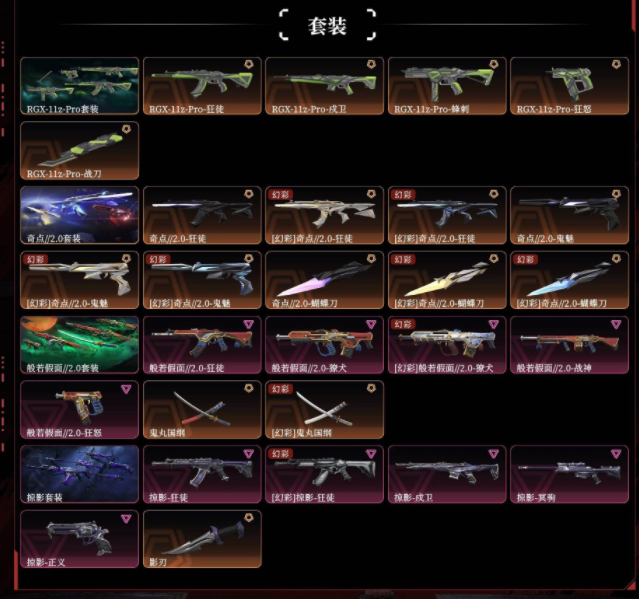Select the RGX-11z-Pro-狂徒 rifle skin card
639x599 pixels.
(x=202, y=86)
